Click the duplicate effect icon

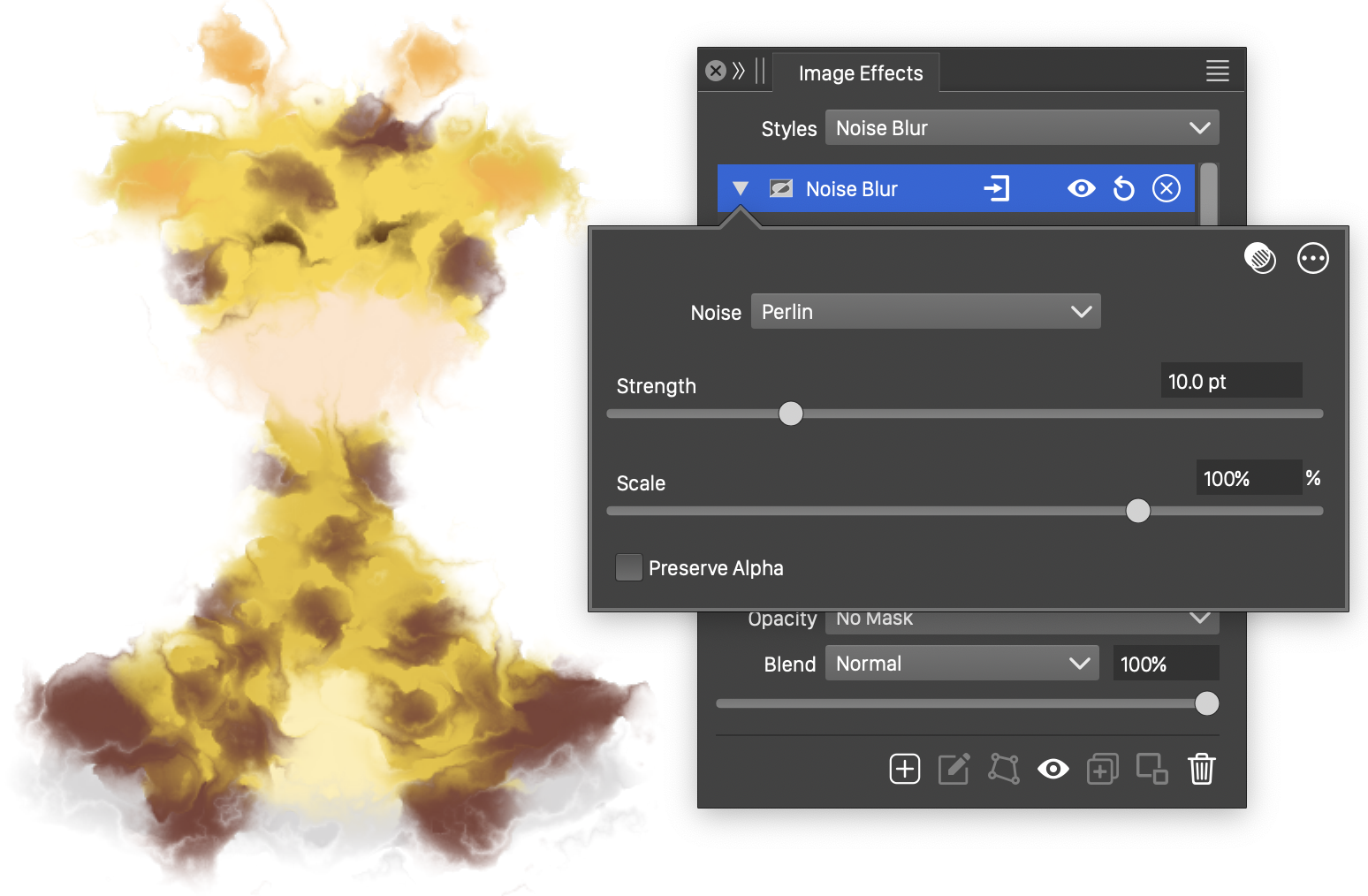click(x=1102, y=769)
